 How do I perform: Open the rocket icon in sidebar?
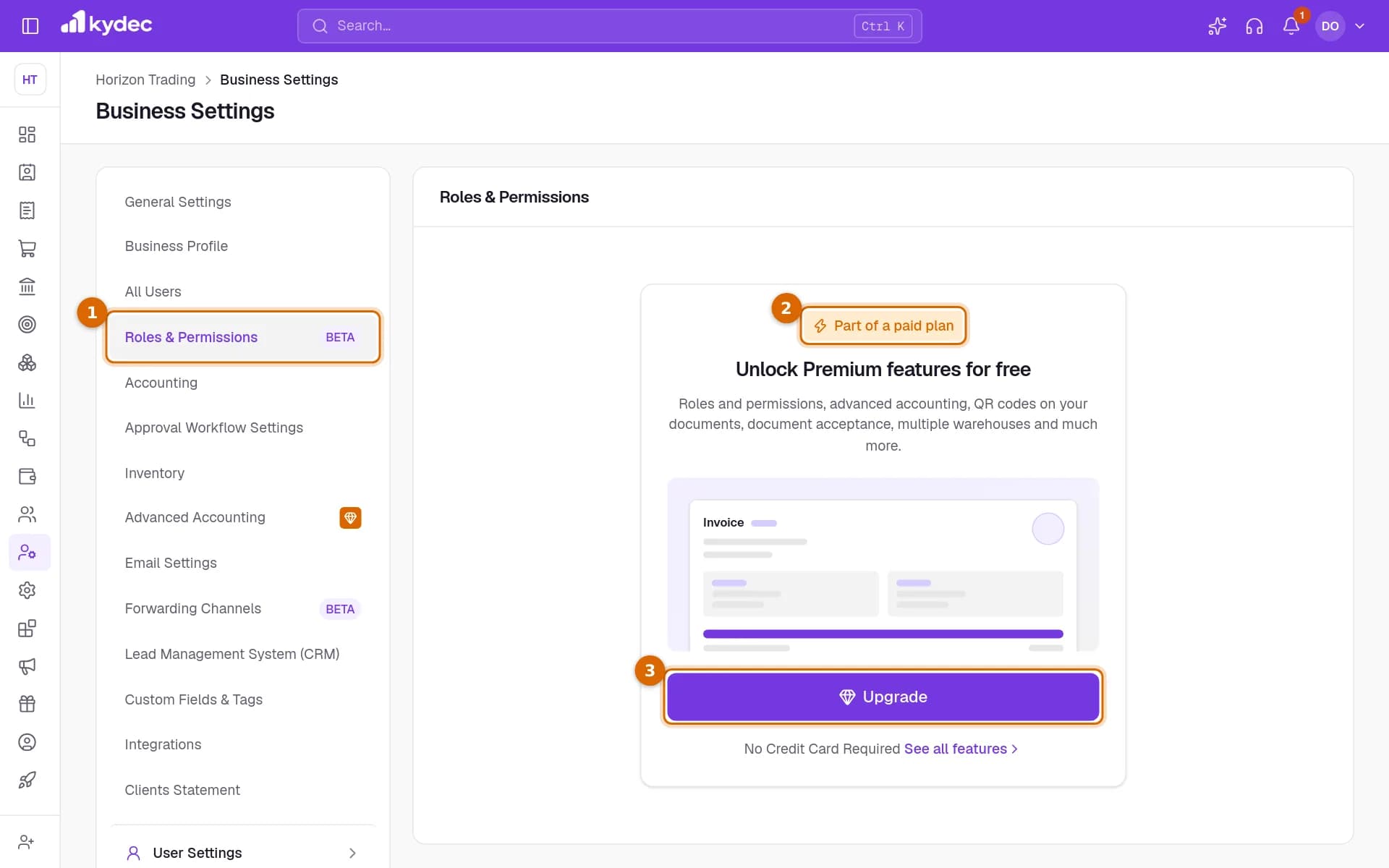[x=27, y=780]
